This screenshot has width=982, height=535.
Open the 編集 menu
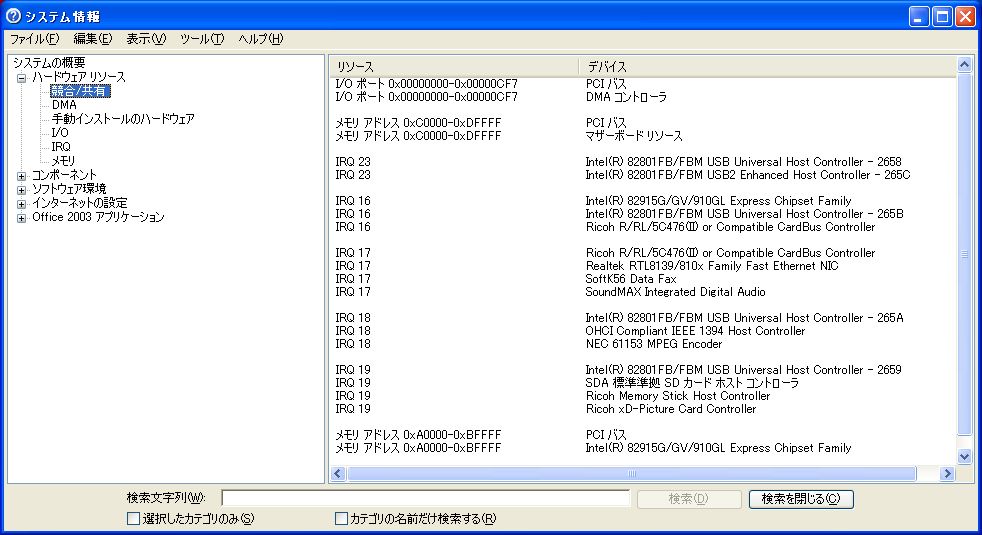click(x=92, y=39)
